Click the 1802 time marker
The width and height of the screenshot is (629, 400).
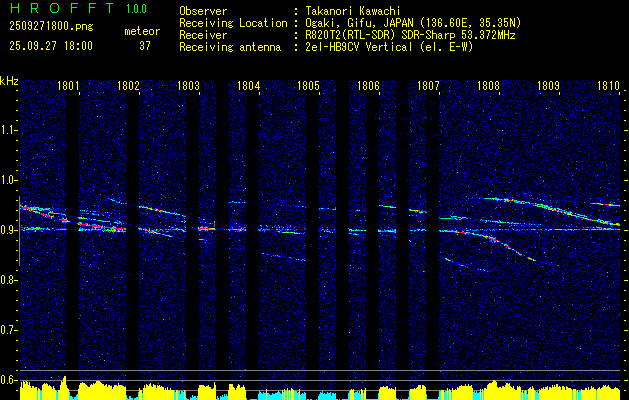[128, 86]
